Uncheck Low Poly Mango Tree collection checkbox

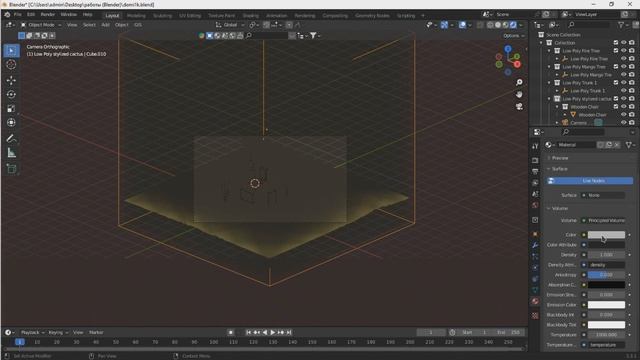point(616,67)
